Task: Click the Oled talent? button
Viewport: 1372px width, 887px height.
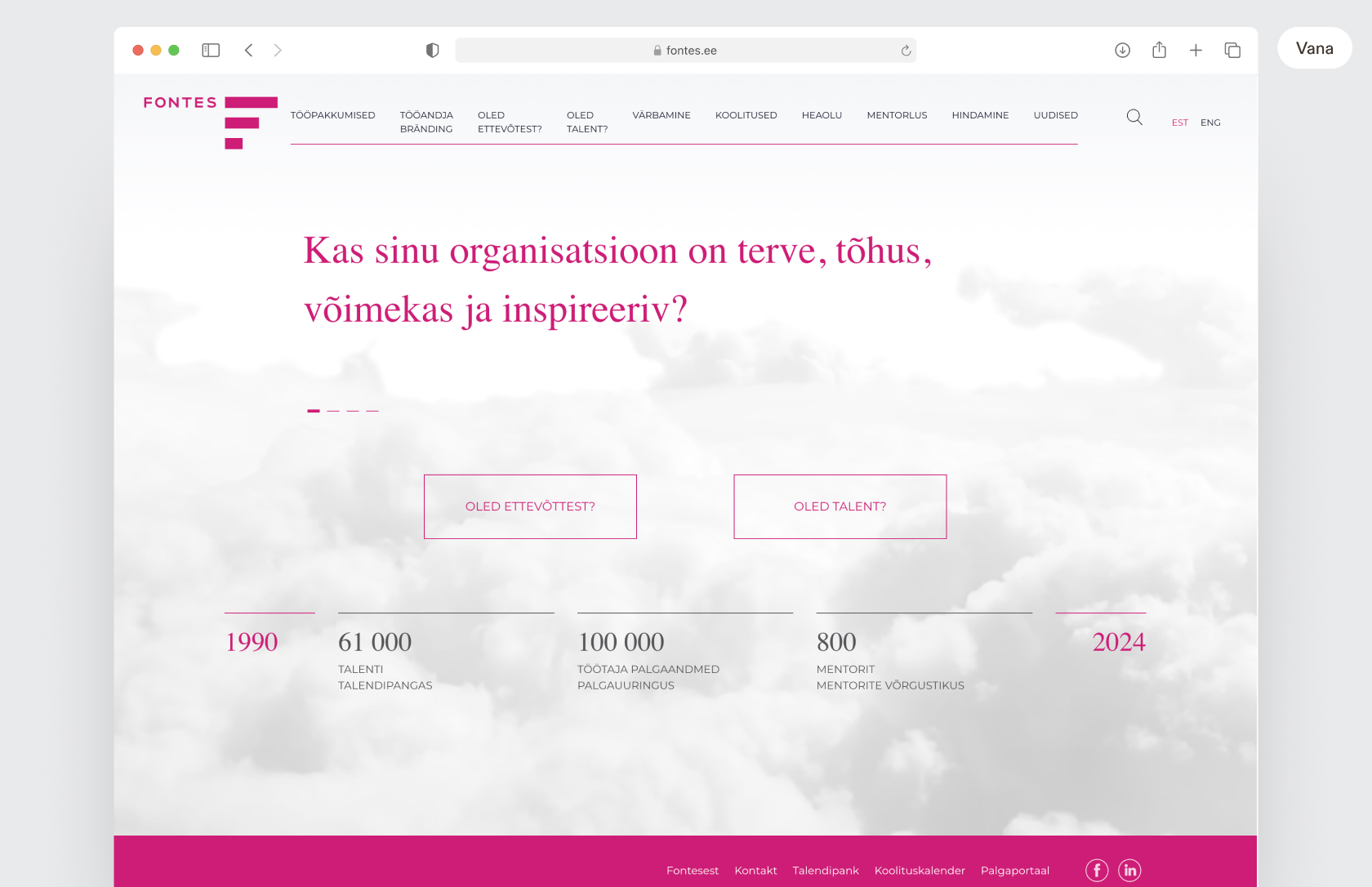Action: (x=840, y=506)
